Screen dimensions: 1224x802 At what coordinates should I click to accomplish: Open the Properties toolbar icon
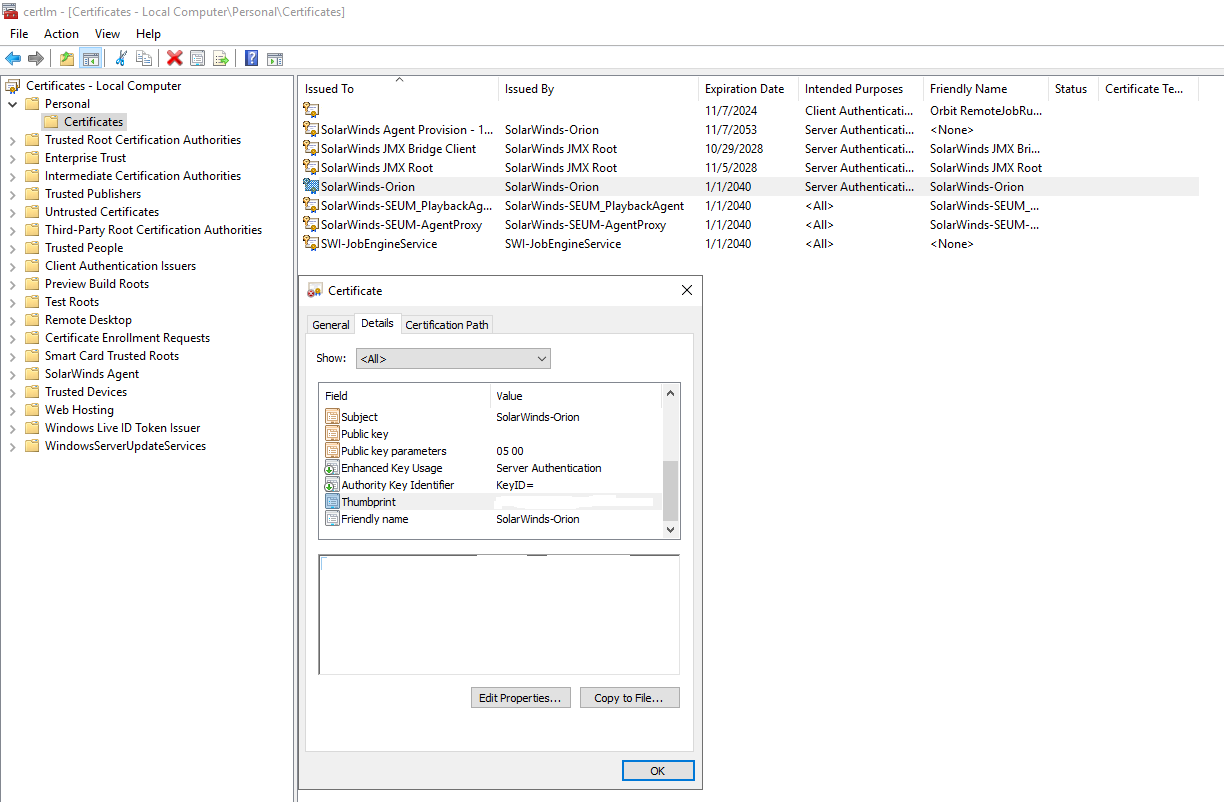198,58
